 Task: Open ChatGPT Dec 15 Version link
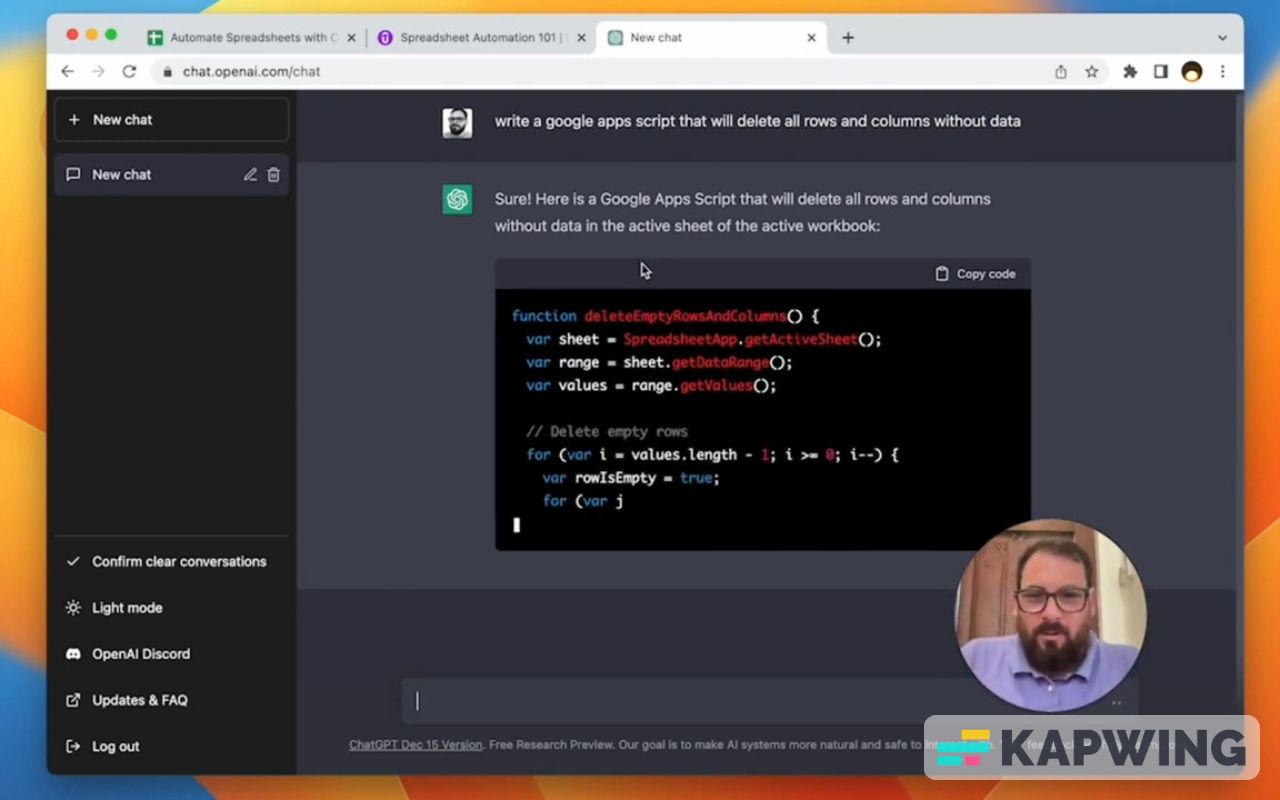pyautogui.click(x=415, y=744)
